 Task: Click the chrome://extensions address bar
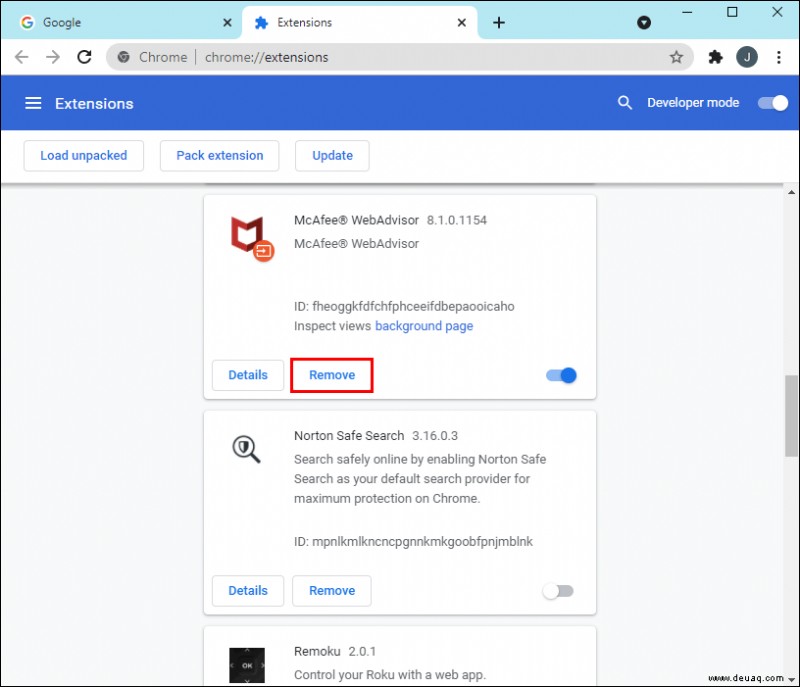pyautogui.click(x=399, y=57)
